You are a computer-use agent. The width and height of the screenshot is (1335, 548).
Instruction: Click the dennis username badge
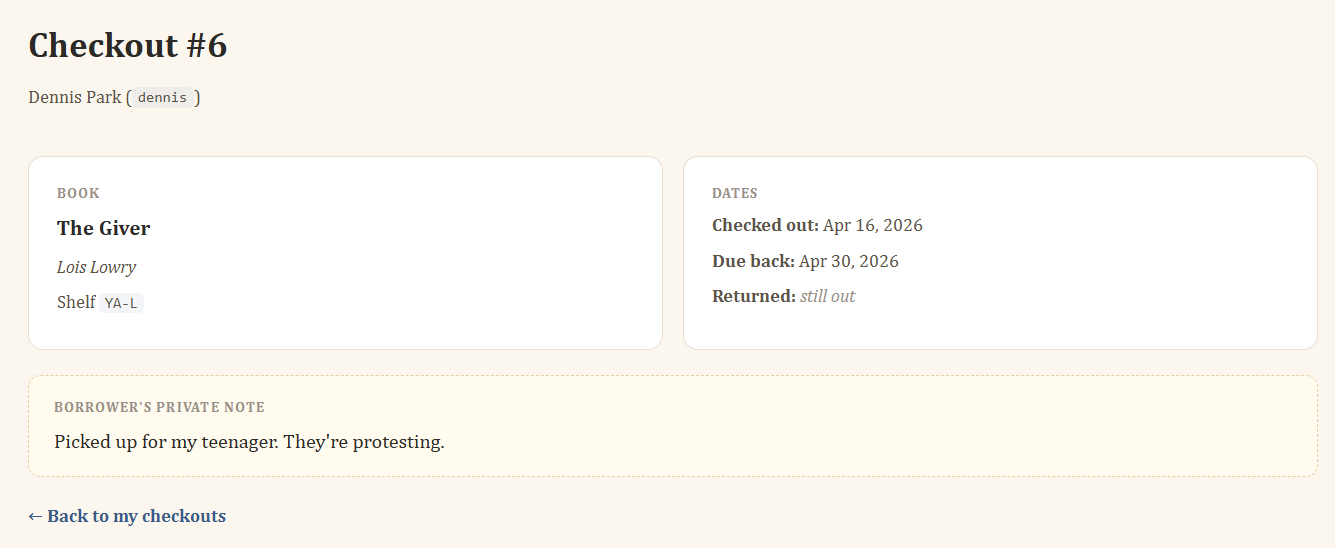pos(162,98)
